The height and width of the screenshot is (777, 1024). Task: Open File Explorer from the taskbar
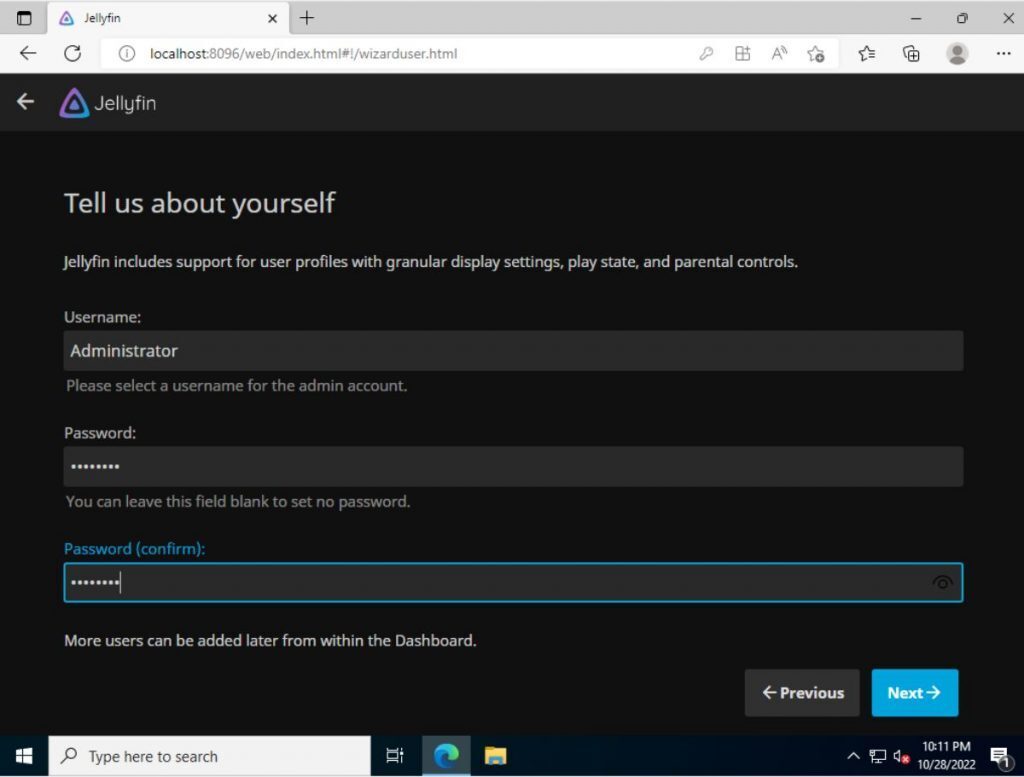coord(494,756)
